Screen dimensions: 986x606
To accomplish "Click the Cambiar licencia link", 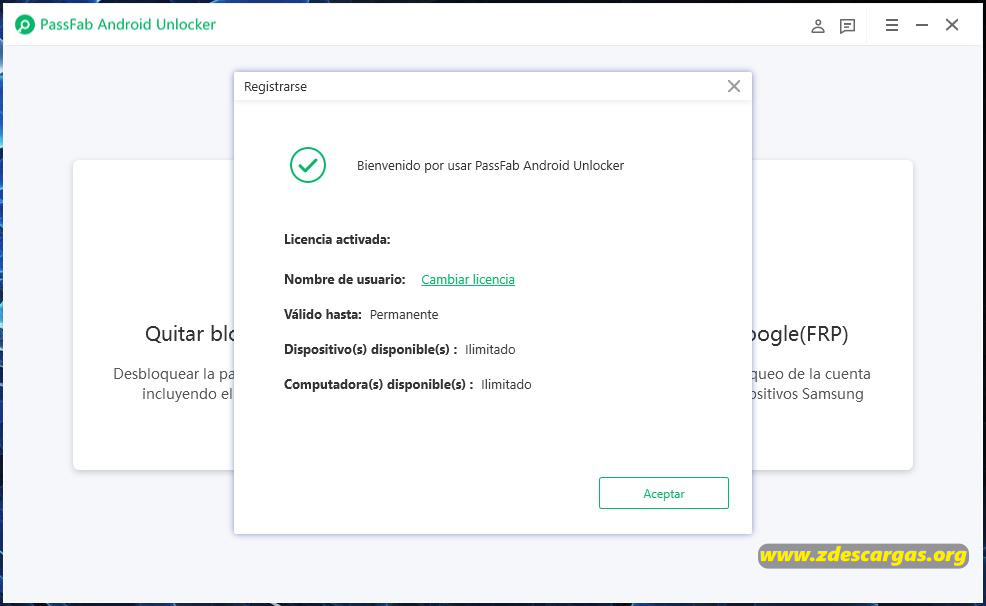I will point(468,280).
